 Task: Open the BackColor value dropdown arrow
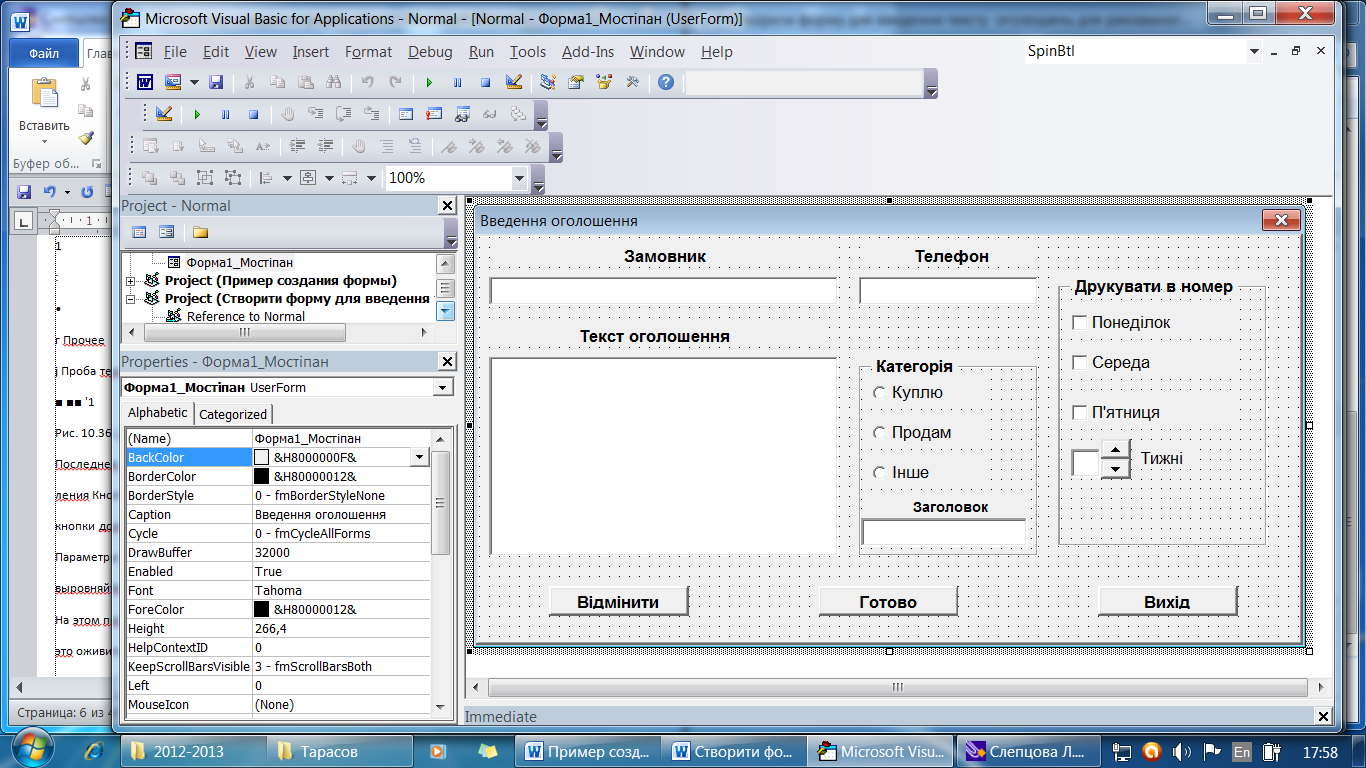420,457
